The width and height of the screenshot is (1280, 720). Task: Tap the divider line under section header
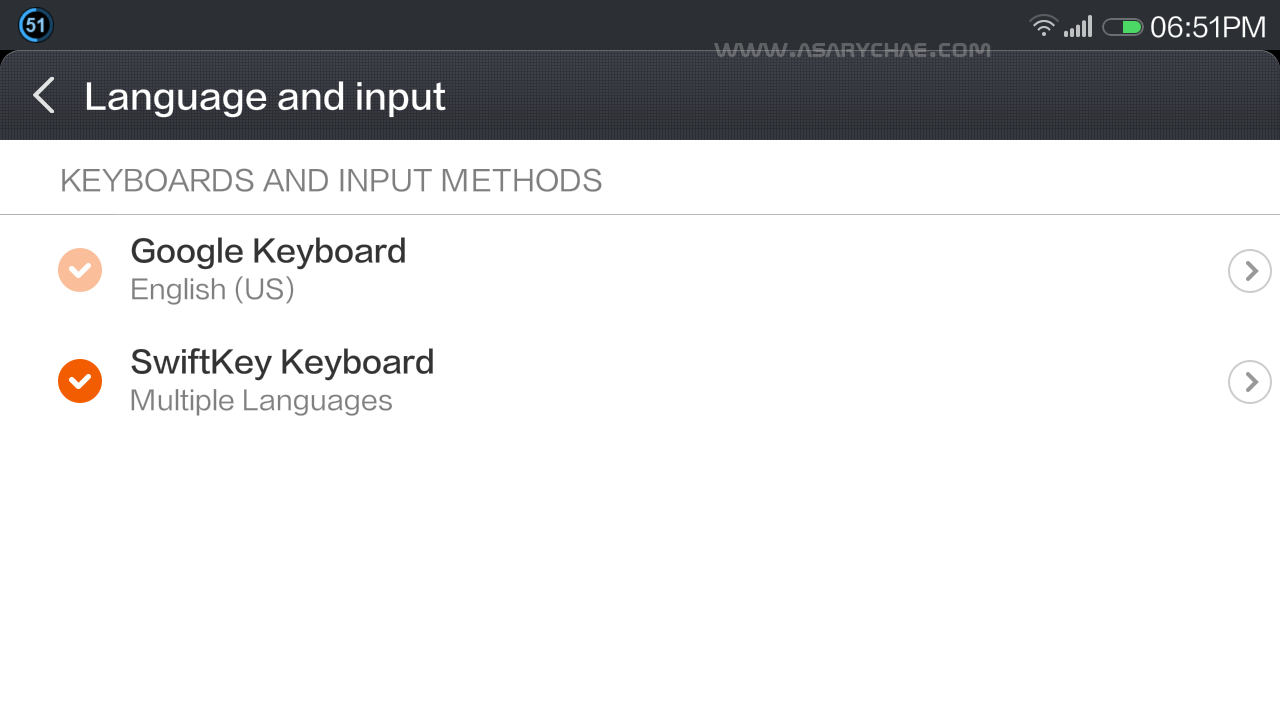coord(640,214)
